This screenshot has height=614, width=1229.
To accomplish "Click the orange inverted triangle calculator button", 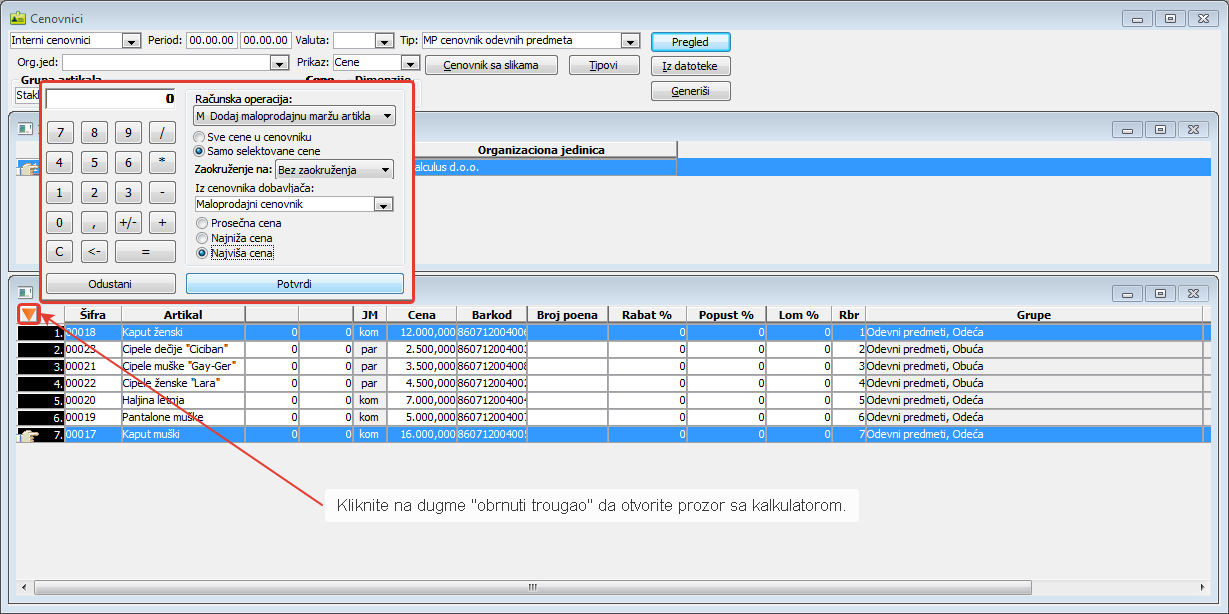I will (x=29, y=315).
